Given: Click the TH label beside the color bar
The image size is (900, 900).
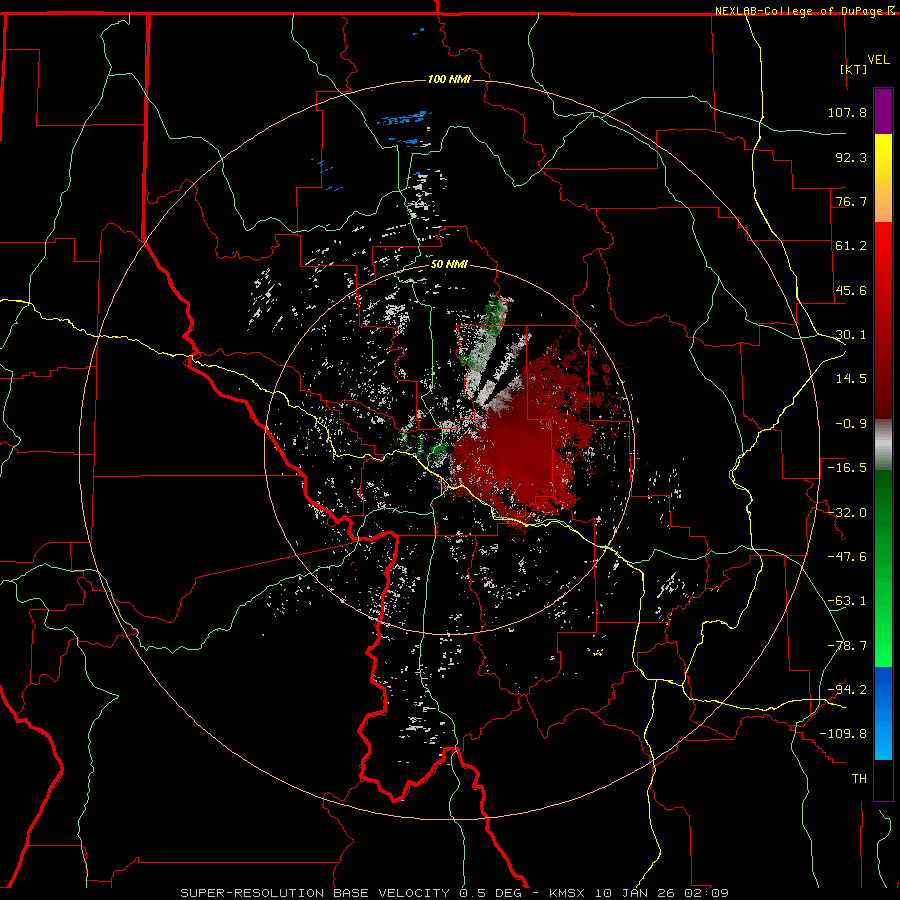Looking at the screenshot, I should coord(859,779).
